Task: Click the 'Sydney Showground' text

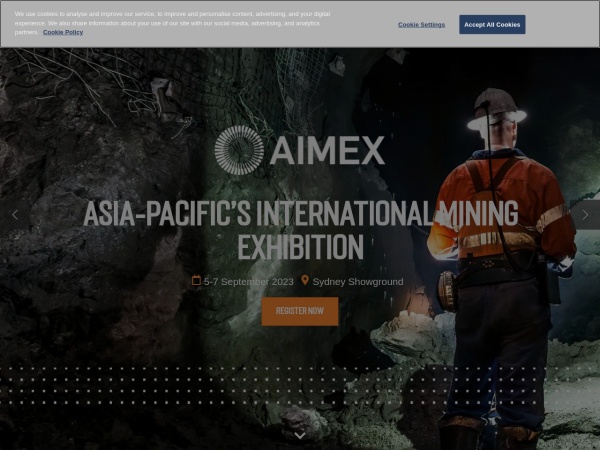Action: coord(358,282)
